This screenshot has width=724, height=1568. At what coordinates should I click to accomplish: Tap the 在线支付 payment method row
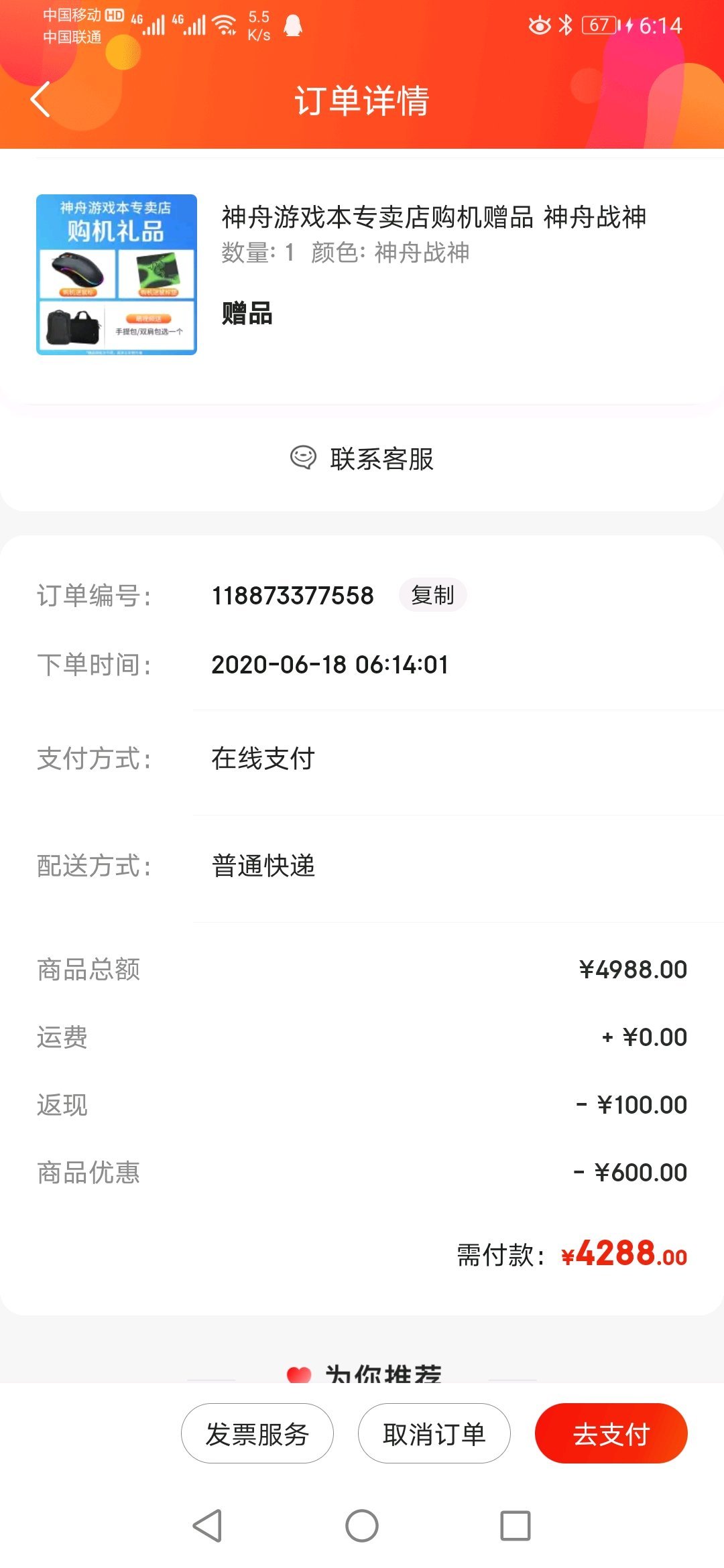[362, 759]
